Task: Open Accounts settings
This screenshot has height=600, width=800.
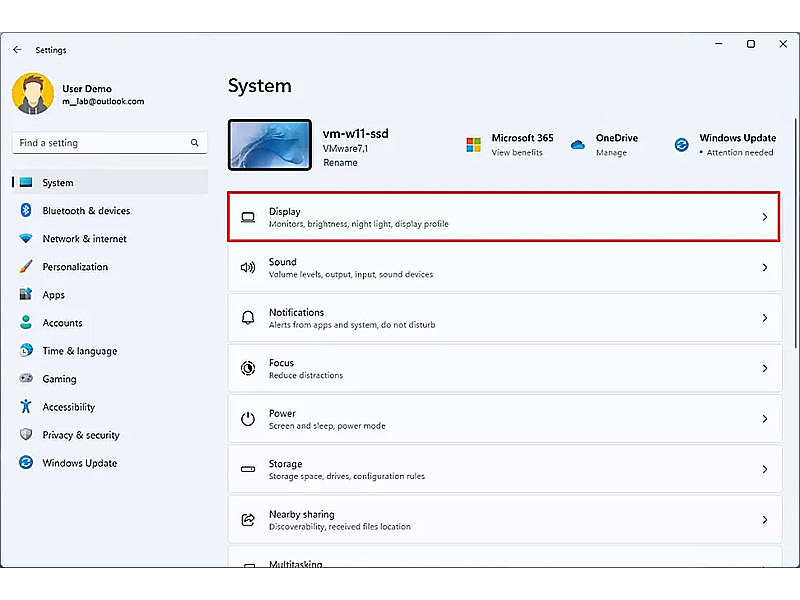Action: (110, 322)
